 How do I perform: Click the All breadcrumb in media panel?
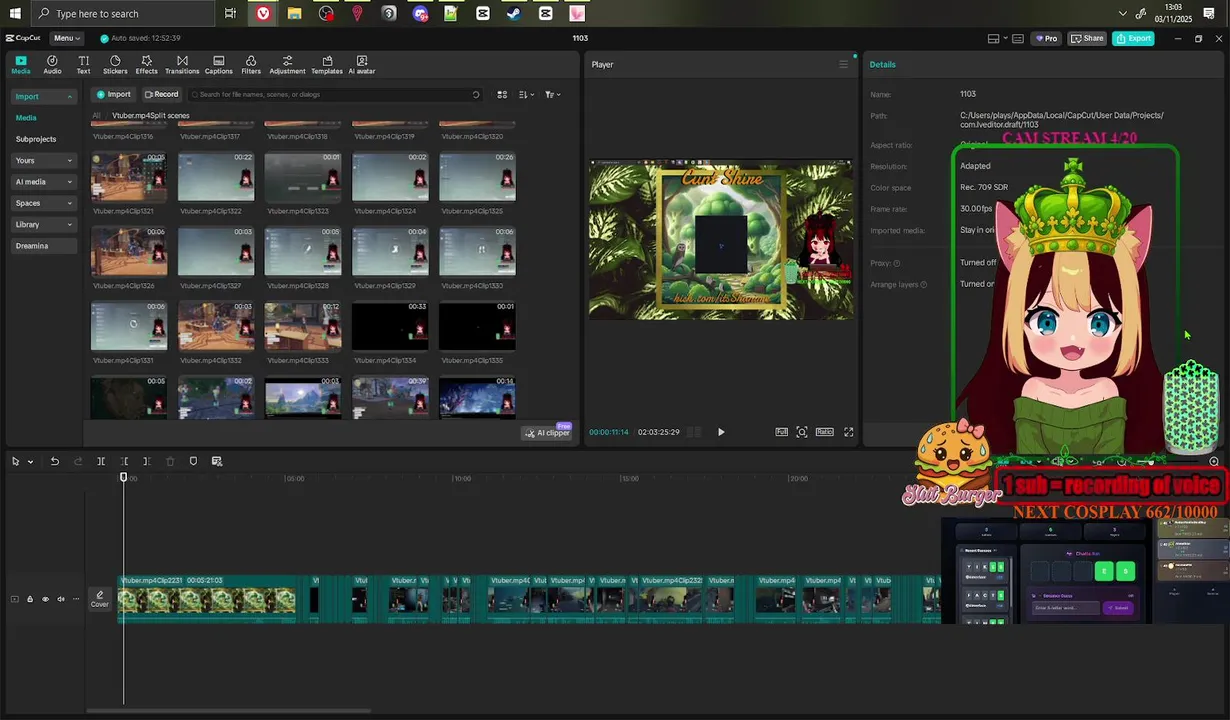(x=97, y=115)
